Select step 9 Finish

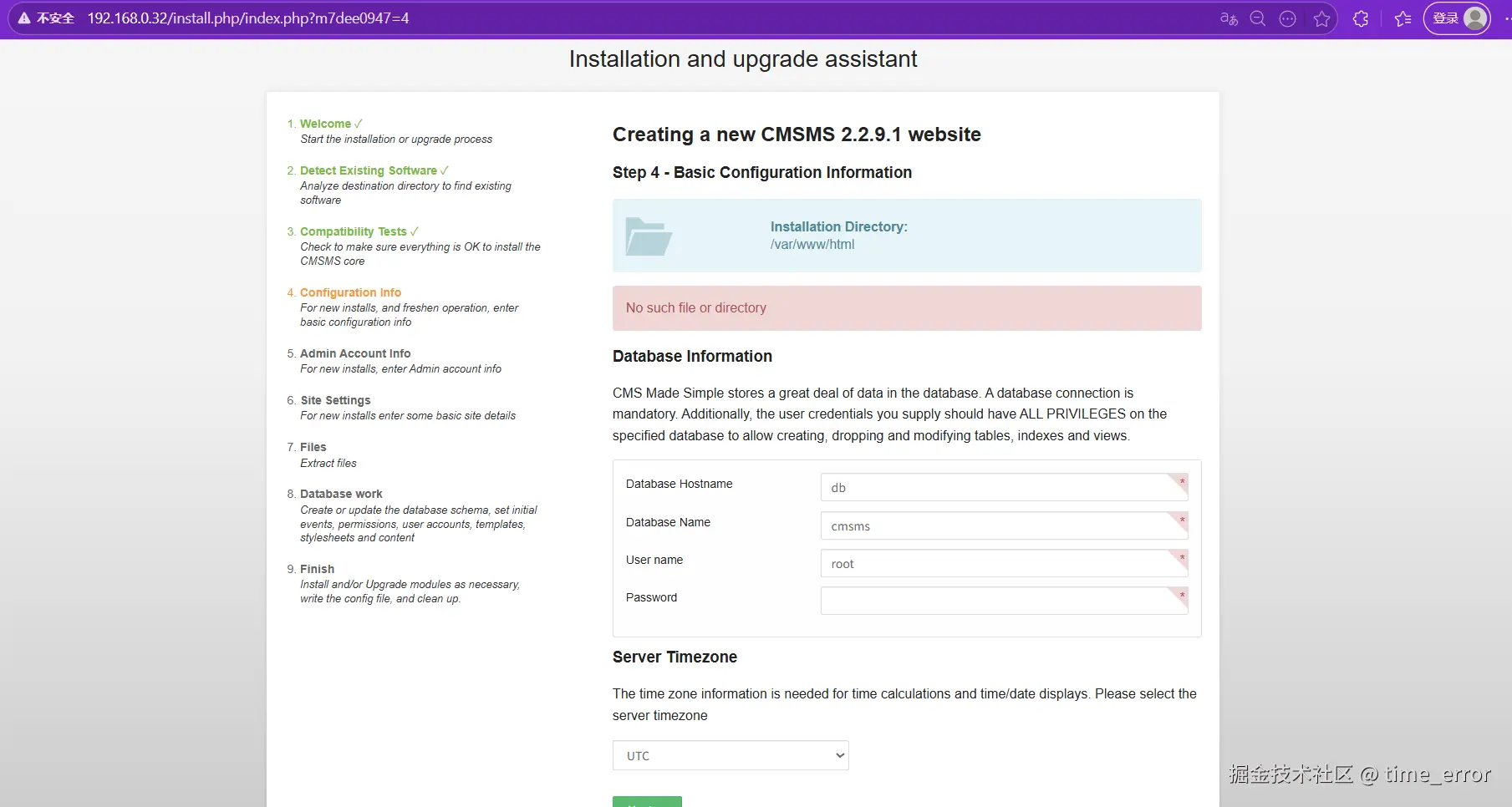pos(317,569)
